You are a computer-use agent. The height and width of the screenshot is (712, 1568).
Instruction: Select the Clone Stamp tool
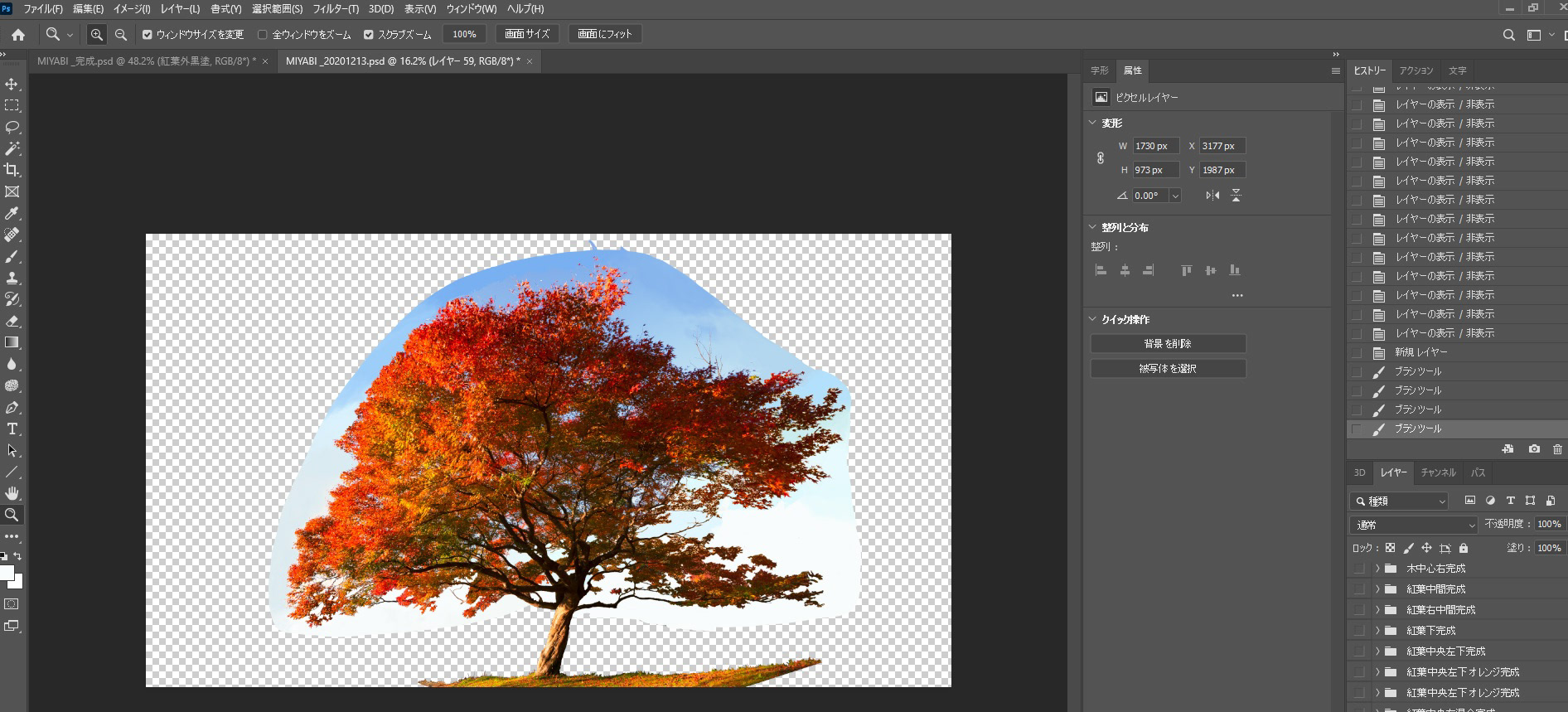(12, 279)
